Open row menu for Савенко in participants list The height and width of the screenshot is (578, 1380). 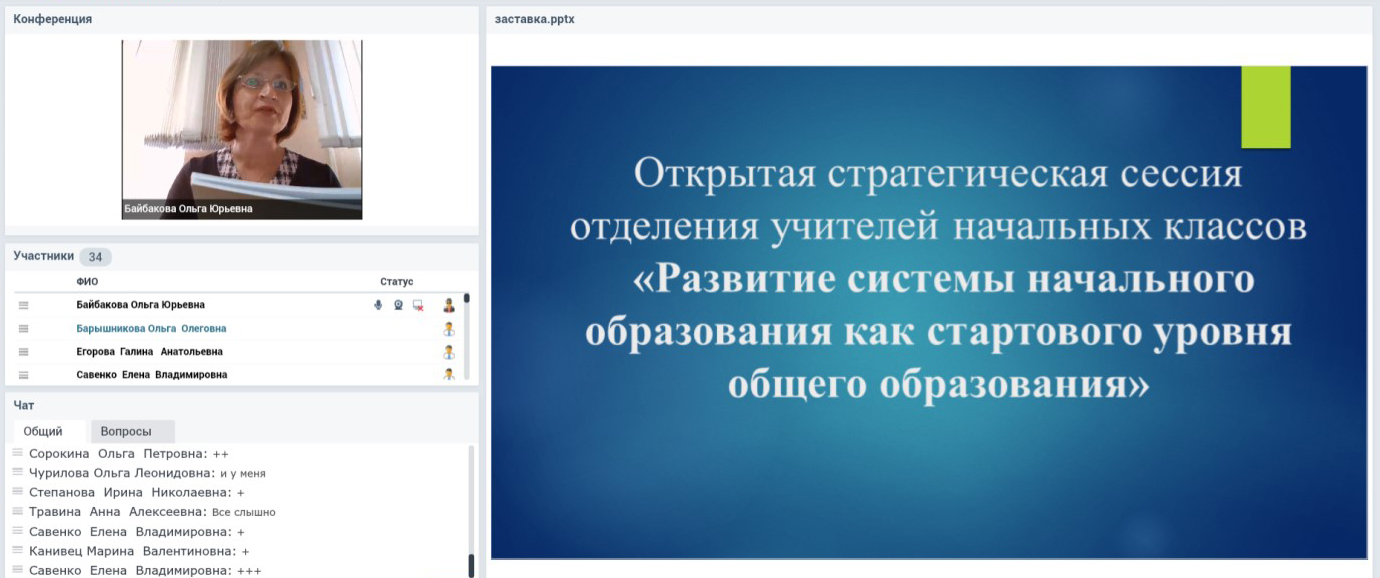24,375
